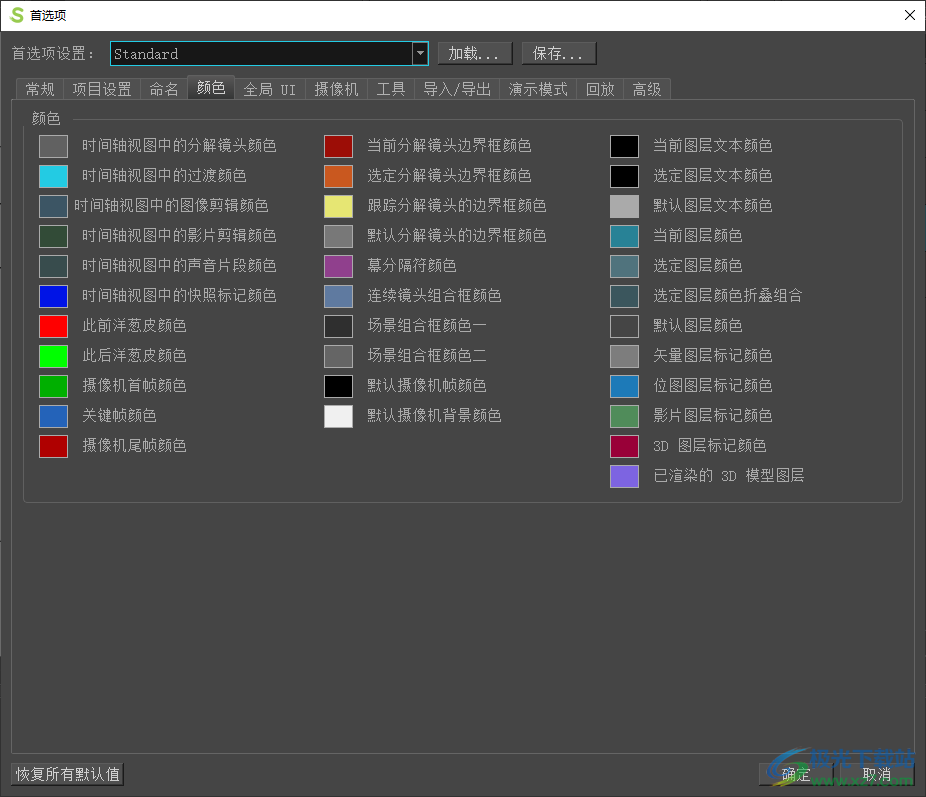Change the purple 幕分隔符颜色 swatch
The image size is (926, 797).
point(338,266)
